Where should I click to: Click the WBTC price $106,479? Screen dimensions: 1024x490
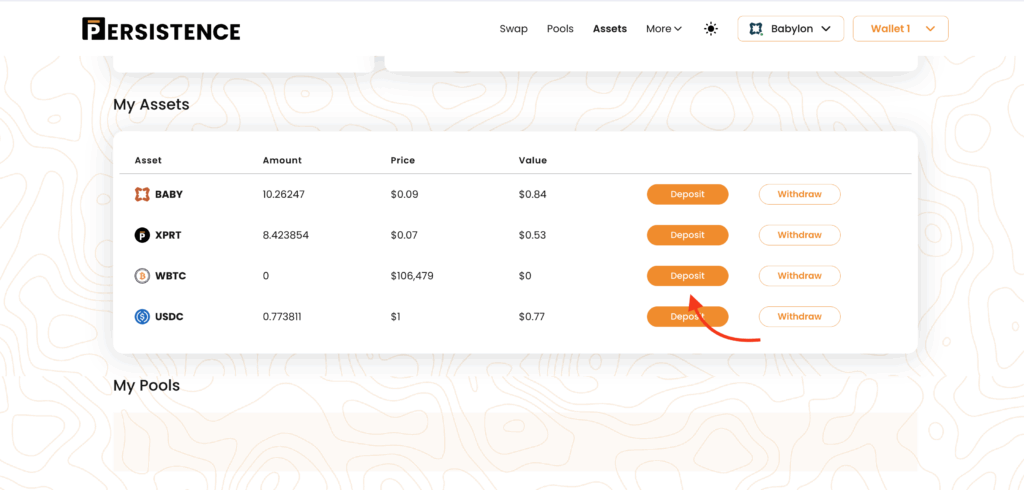(x=412, y=276)
